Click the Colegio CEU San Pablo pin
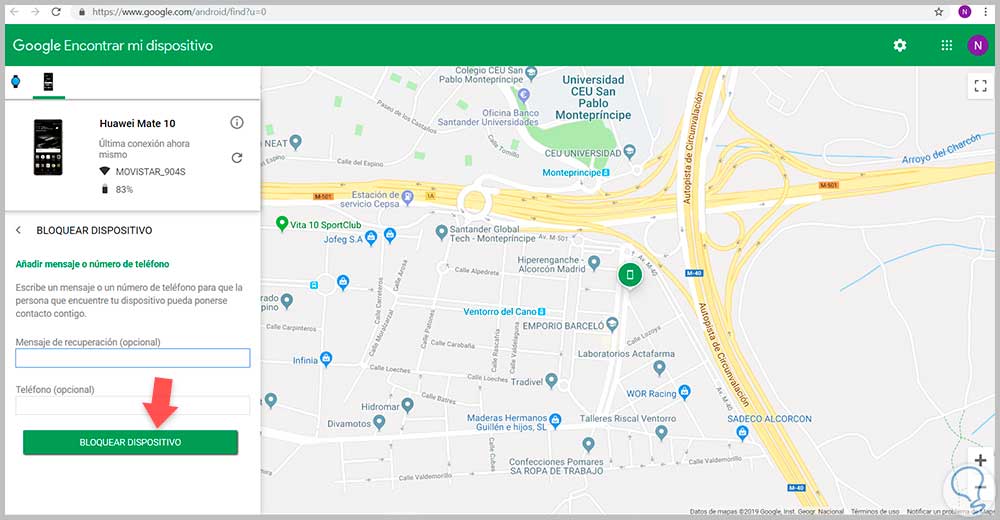Screen dimensions: 1000x520 tap(531, 73)
